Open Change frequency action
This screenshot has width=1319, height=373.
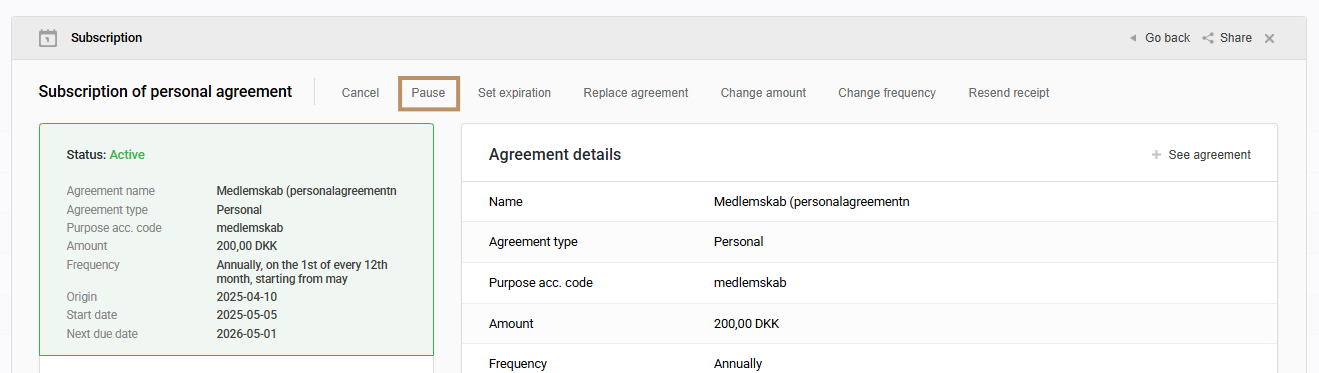point(887,93)
